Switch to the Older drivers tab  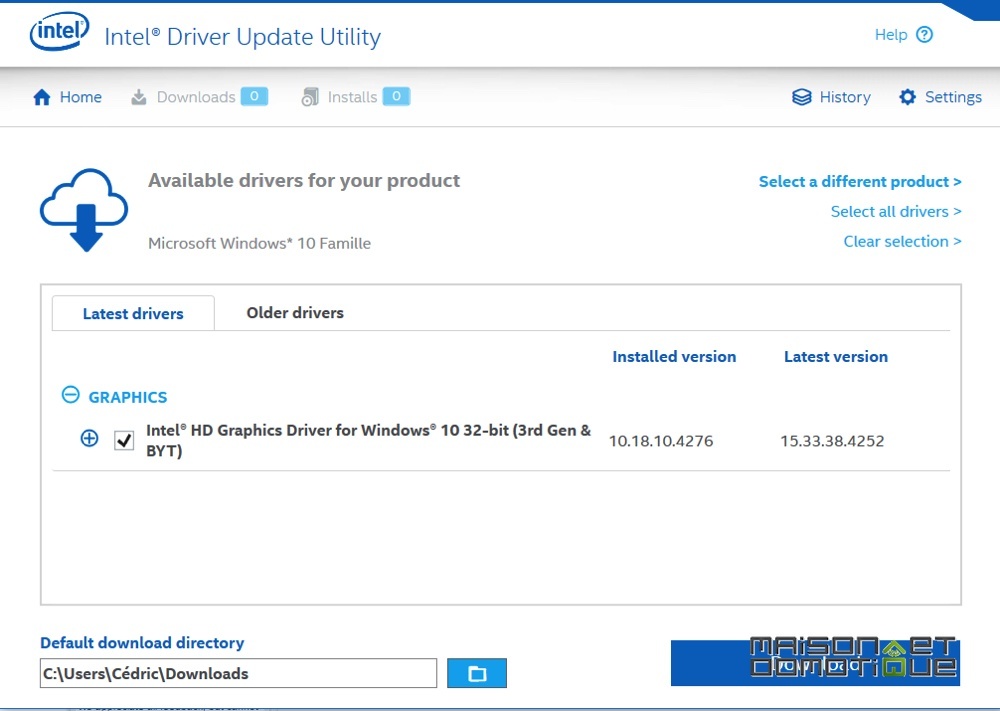click(295, 312)
